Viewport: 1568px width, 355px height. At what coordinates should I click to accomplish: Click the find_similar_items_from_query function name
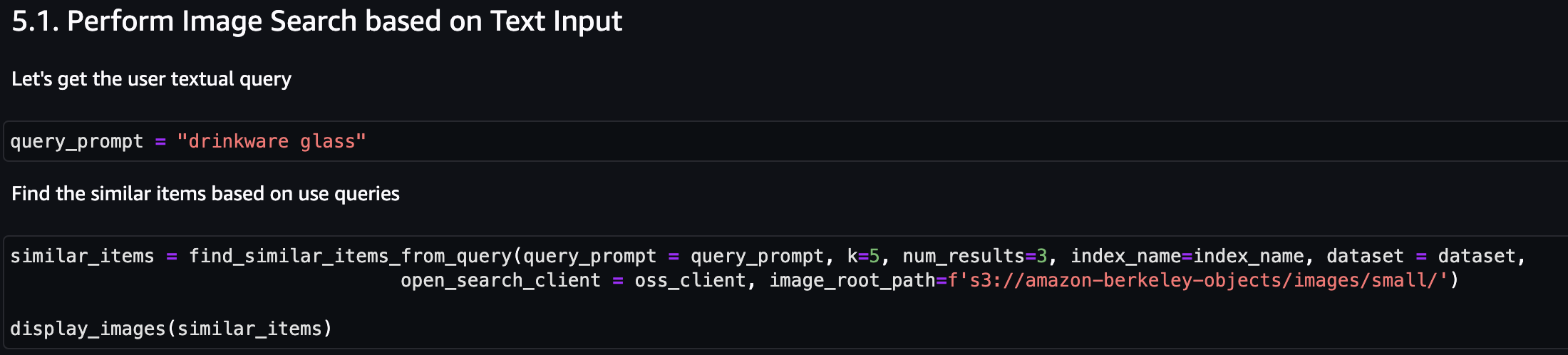pos(350,256)
